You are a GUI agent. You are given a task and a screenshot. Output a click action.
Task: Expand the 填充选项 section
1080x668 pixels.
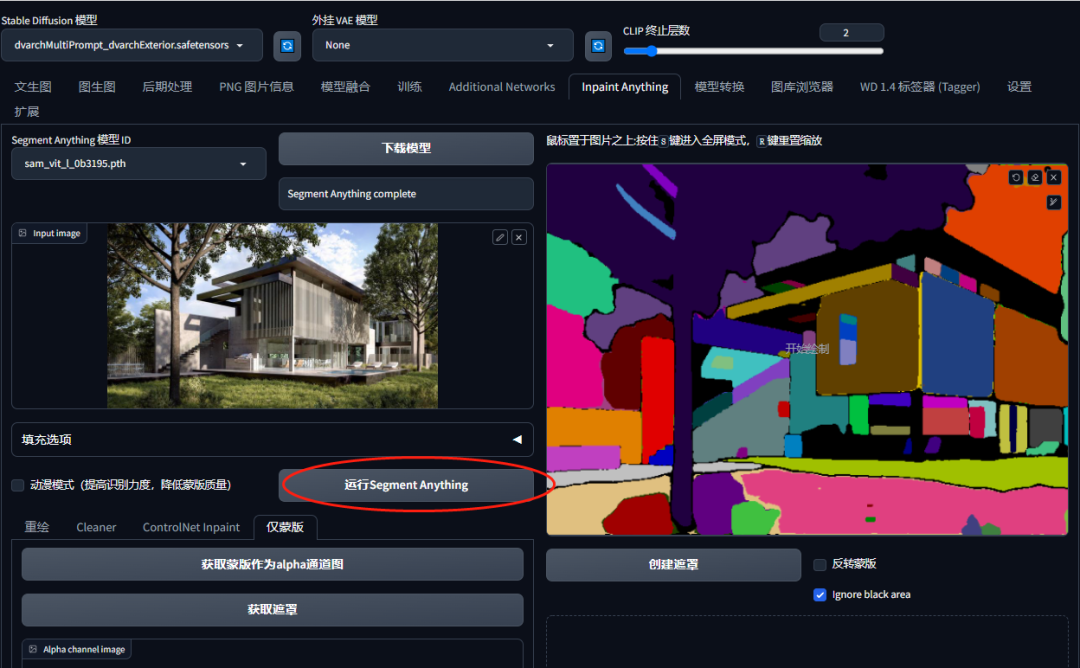tap(272, 439)
